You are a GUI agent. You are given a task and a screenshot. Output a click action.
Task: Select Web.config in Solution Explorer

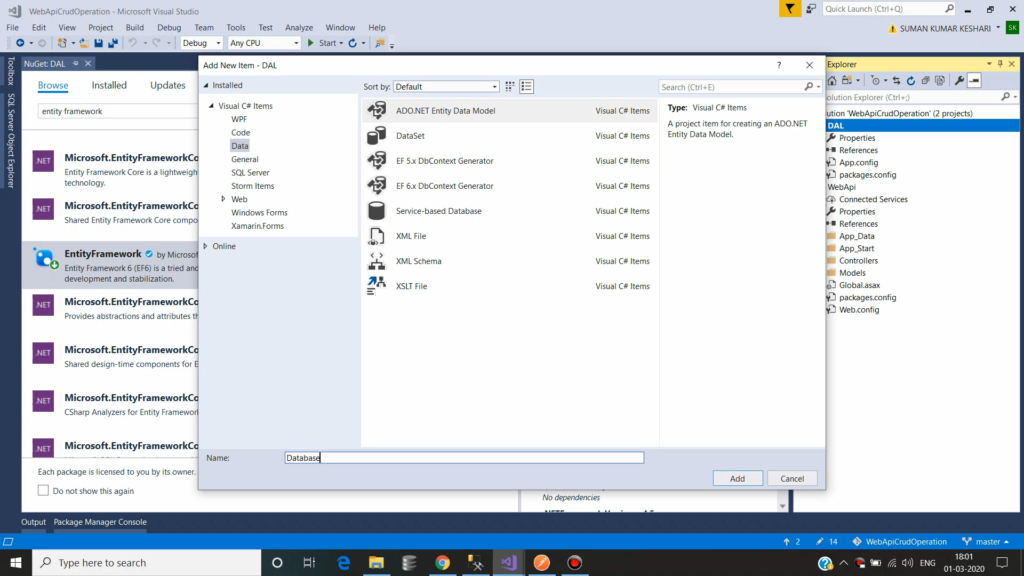pyautogui.click(x=859, y=310)
